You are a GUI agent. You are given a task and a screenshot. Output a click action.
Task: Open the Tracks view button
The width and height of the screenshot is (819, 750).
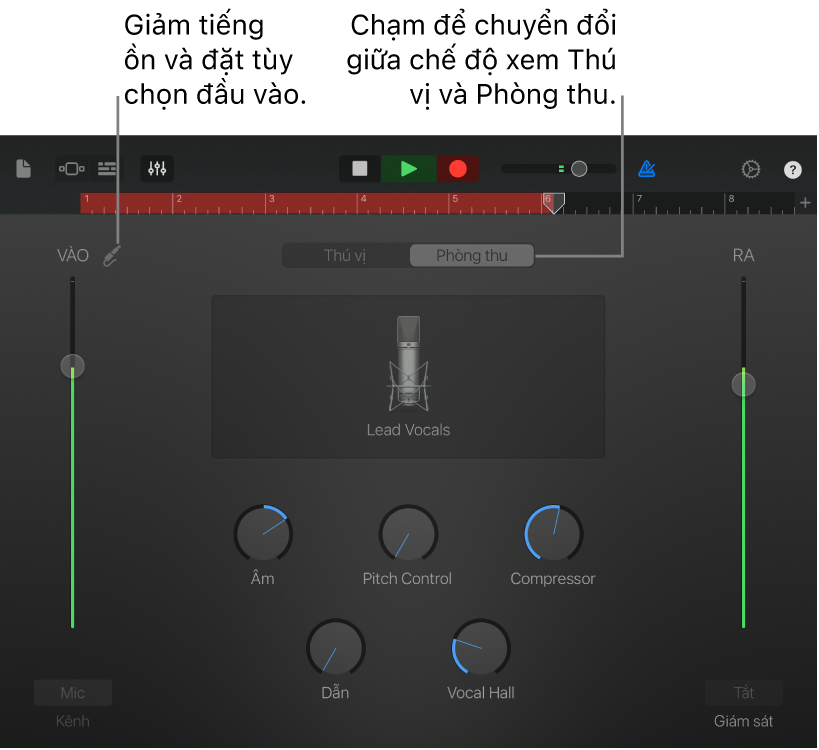point(107,169)
